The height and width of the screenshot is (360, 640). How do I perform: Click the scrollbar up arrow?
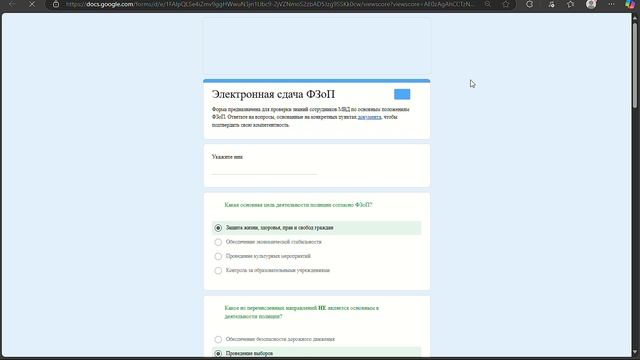pyautogui.click(x=635, y=18)
